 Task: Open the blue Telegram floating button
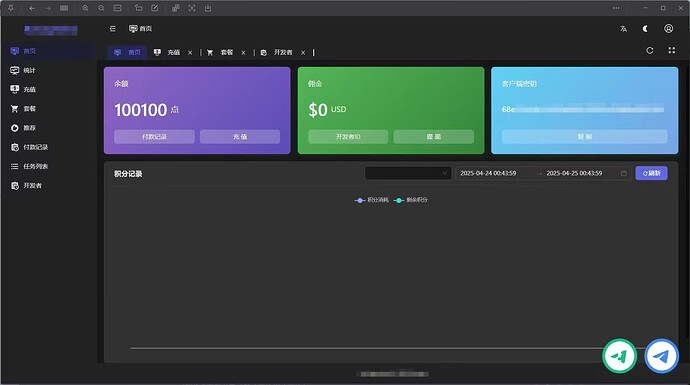pos(661,356)
